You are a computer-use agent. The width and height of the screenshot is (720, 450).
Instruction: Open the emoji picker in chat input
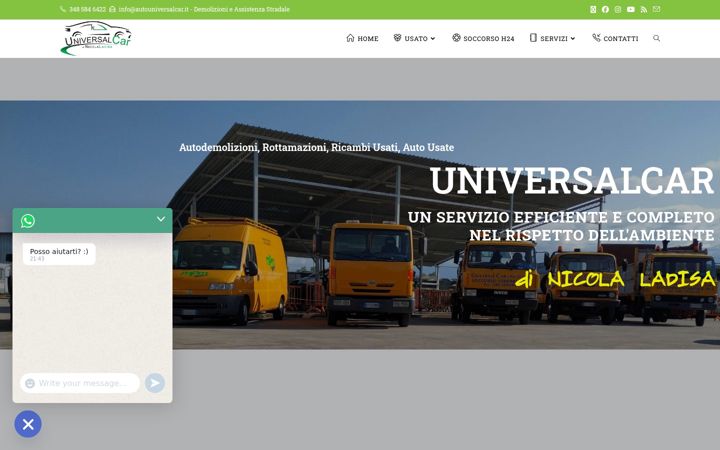click(x=30, y=383)
